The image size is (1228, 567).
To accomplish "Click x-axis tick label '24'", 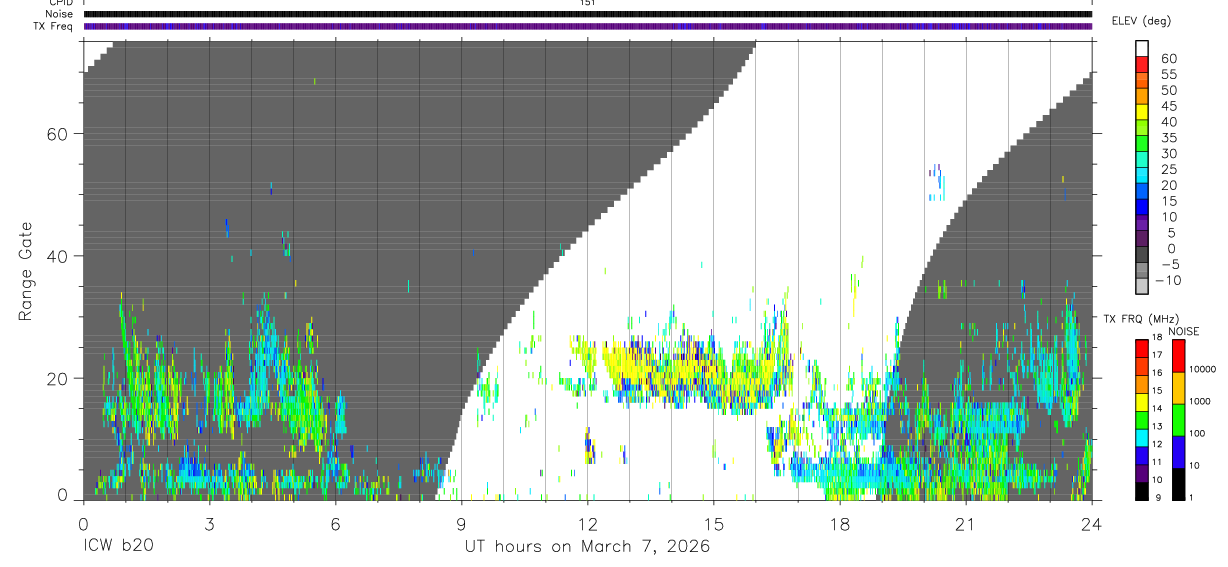I will [1091, 524].
